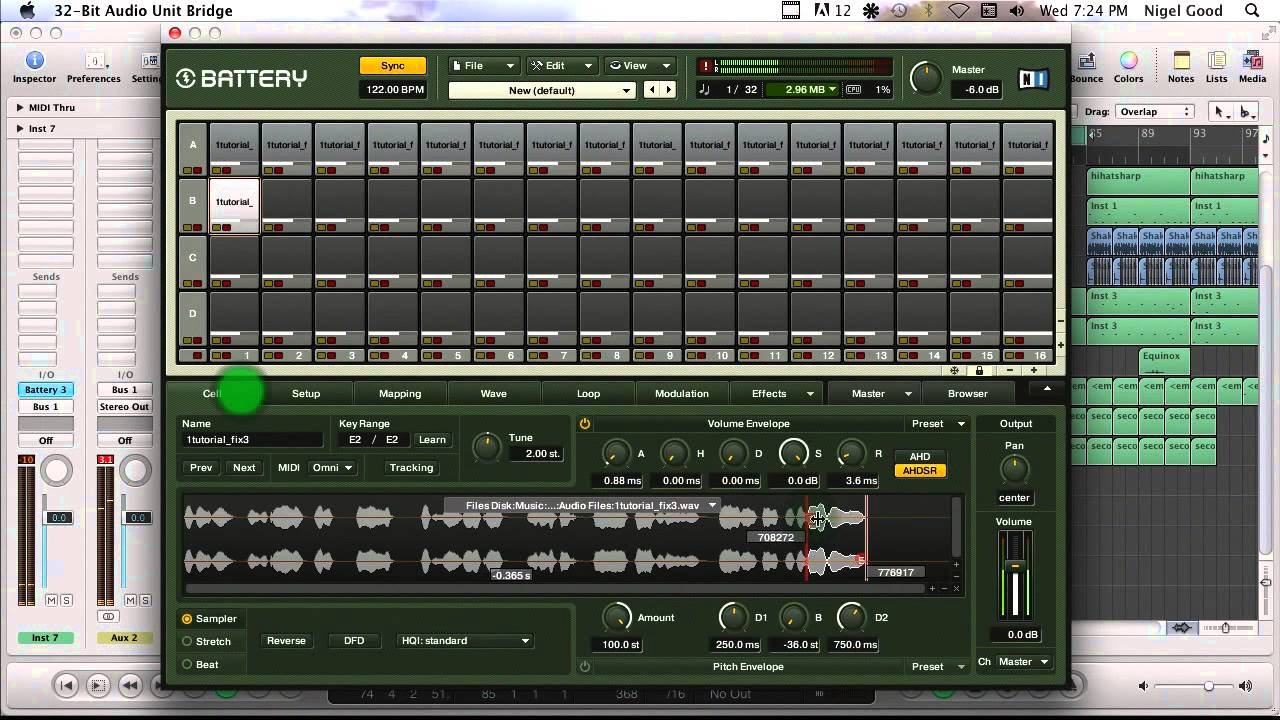Click the Next cell button
This screenshot has height=720, width=1280.
click(x=244, y=468)
